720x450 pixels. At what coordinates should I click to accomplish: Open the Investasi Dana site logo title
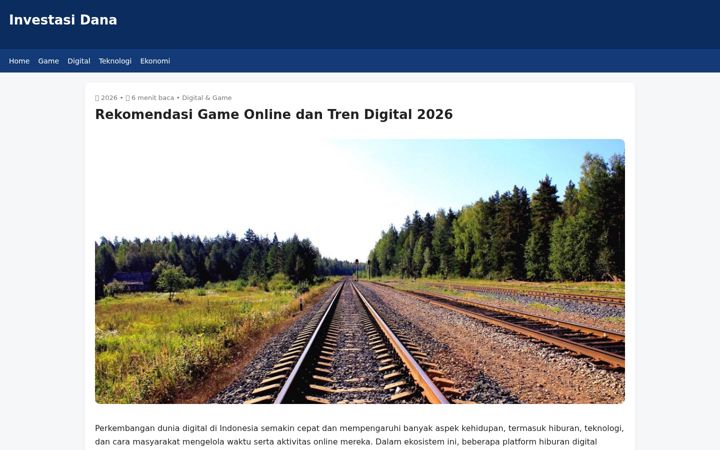[x=63, y=20]
